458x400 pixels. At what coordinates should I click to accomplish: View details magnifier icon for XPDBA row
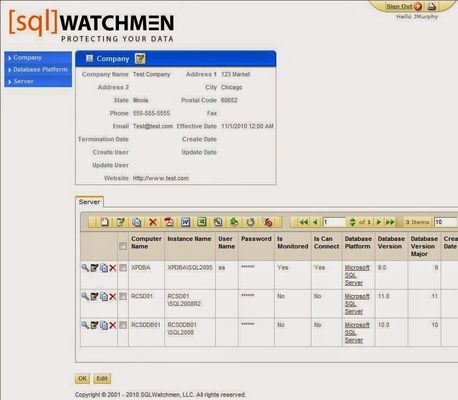pyautogui.click(x=85, y=268)
